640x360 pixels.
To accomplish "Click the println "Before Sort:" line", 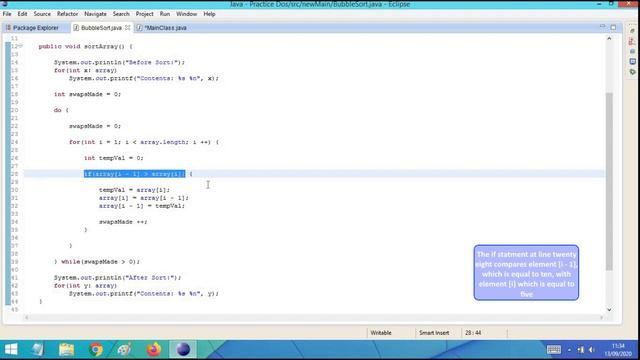I will [119, 62].
